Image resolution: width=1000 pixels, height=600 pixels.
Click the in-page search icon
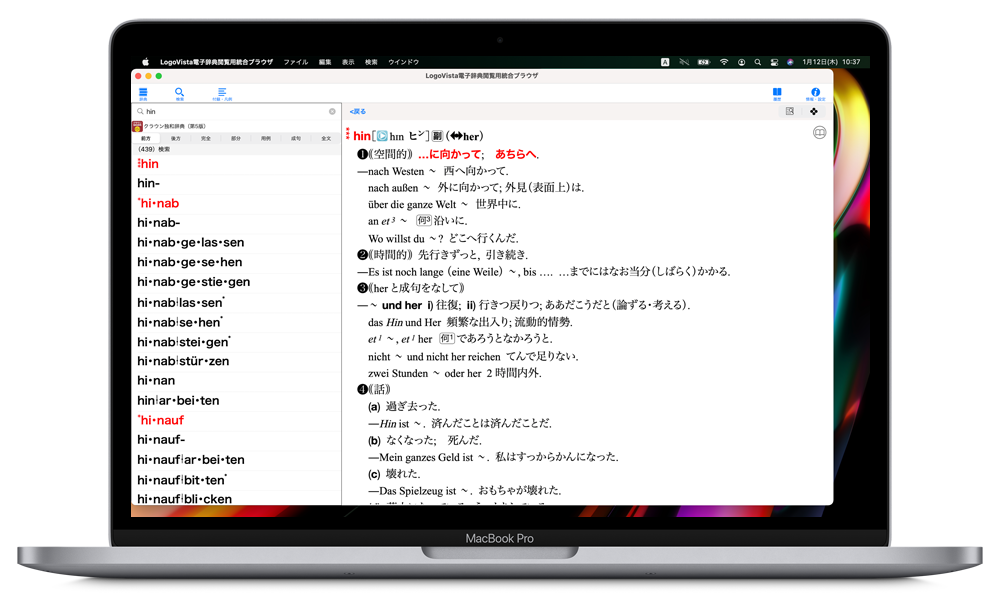(x=790, y=111)
